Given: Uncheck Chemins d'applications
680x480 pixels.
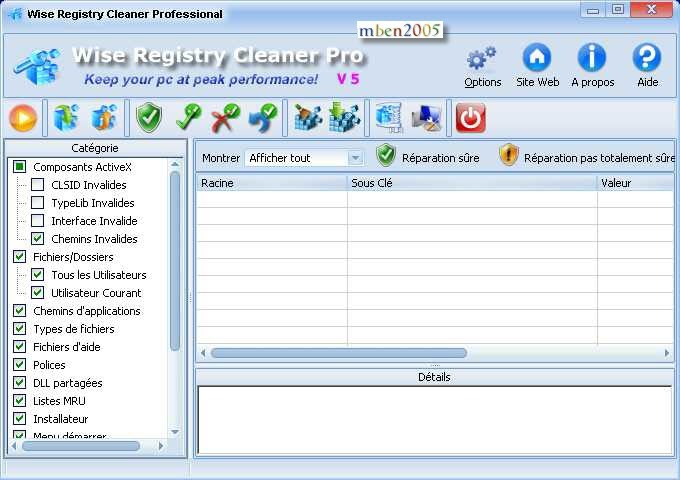Looking at the screenshot, I should point(20,310).
